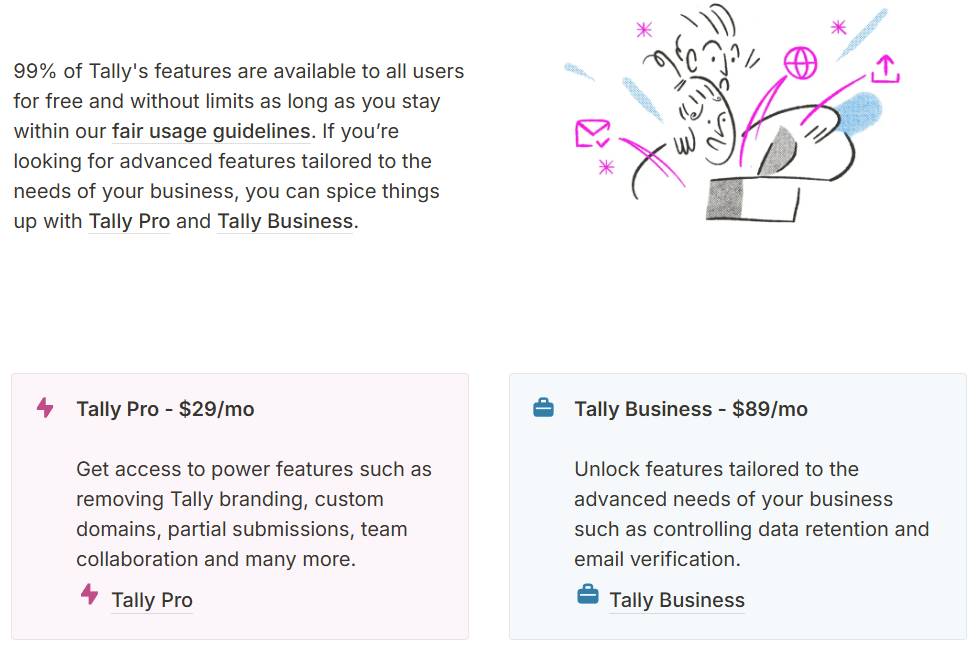Follow the Tally Pro link inside the pink card
This screenshot has height=649, width=977.
coord(152,599)
